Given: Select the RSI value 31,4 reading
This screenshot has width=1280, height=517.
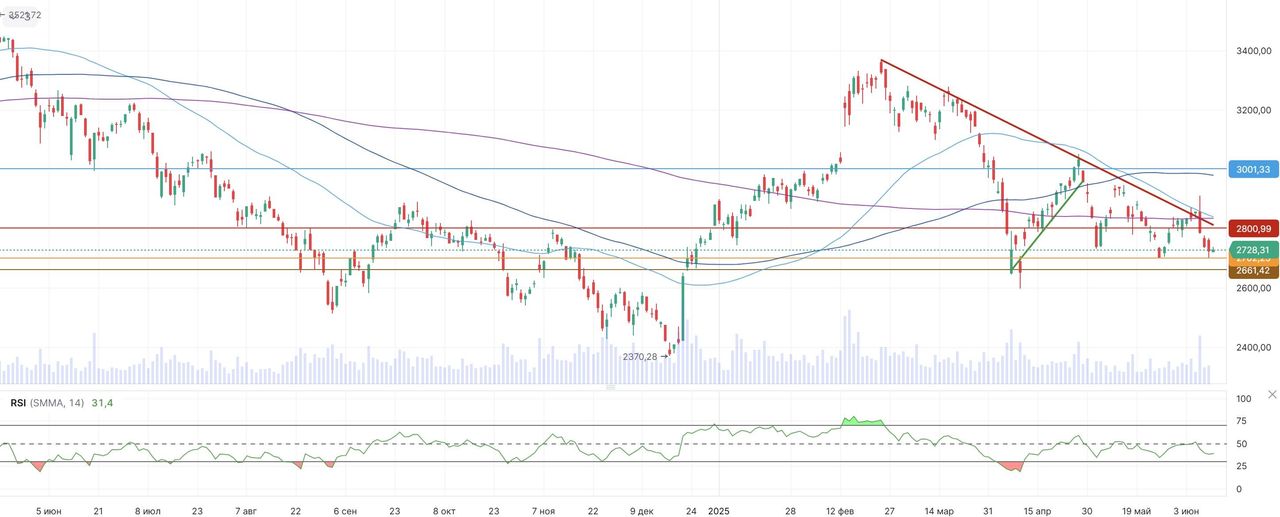Looking at the screenshot, I should coord(105,402).
